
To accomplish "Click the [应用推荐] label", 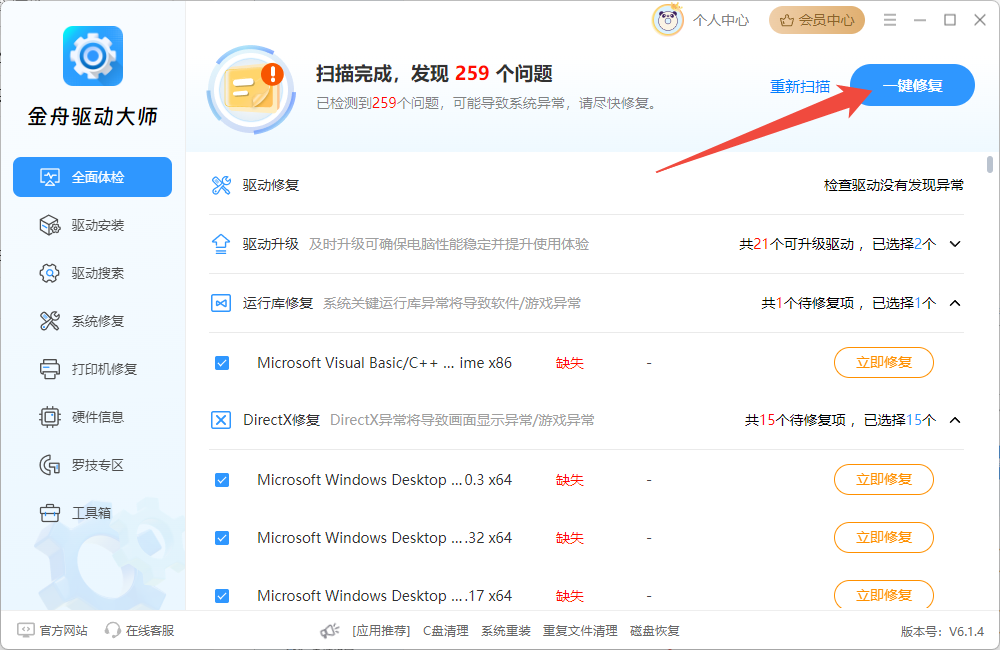I will point(381,631).
